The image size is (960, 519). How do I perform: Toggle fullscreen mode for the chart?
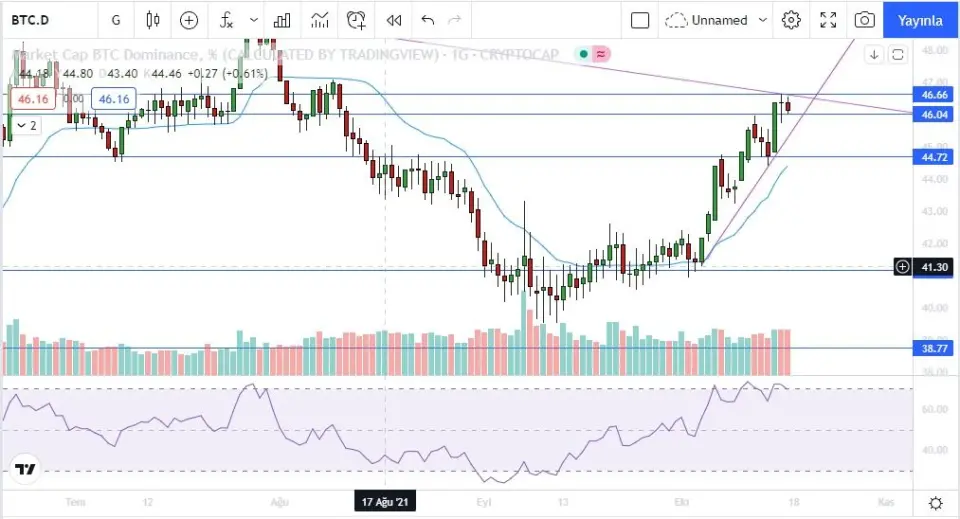[x=828, y=20]
